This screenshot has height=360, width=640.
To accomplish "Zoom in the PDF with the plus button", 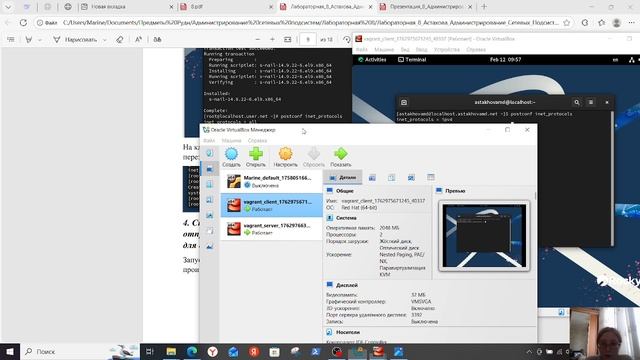I will point(272,39).
